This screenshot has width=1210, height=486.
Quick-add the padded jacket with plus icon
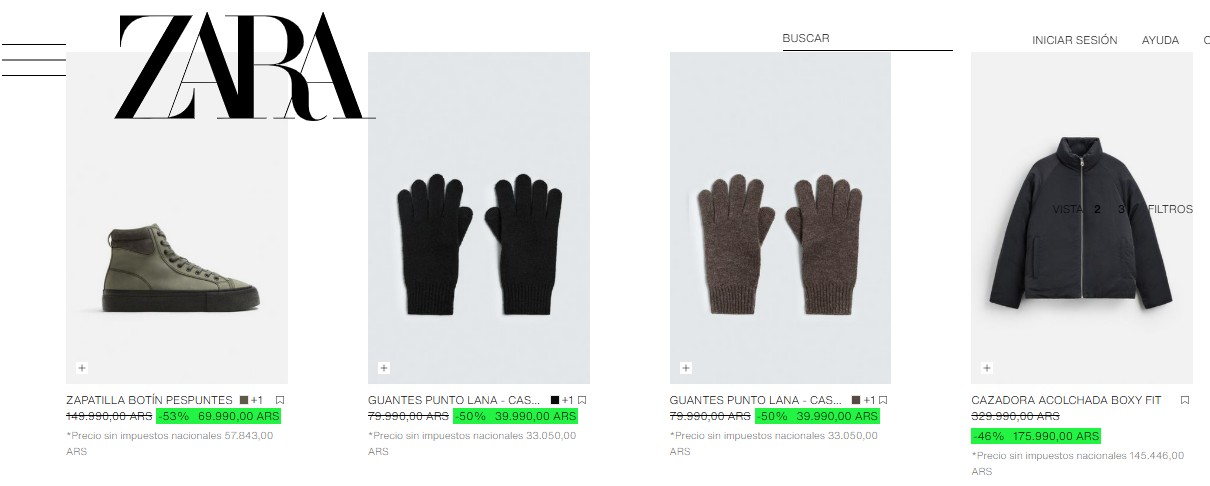coord(987,368)
